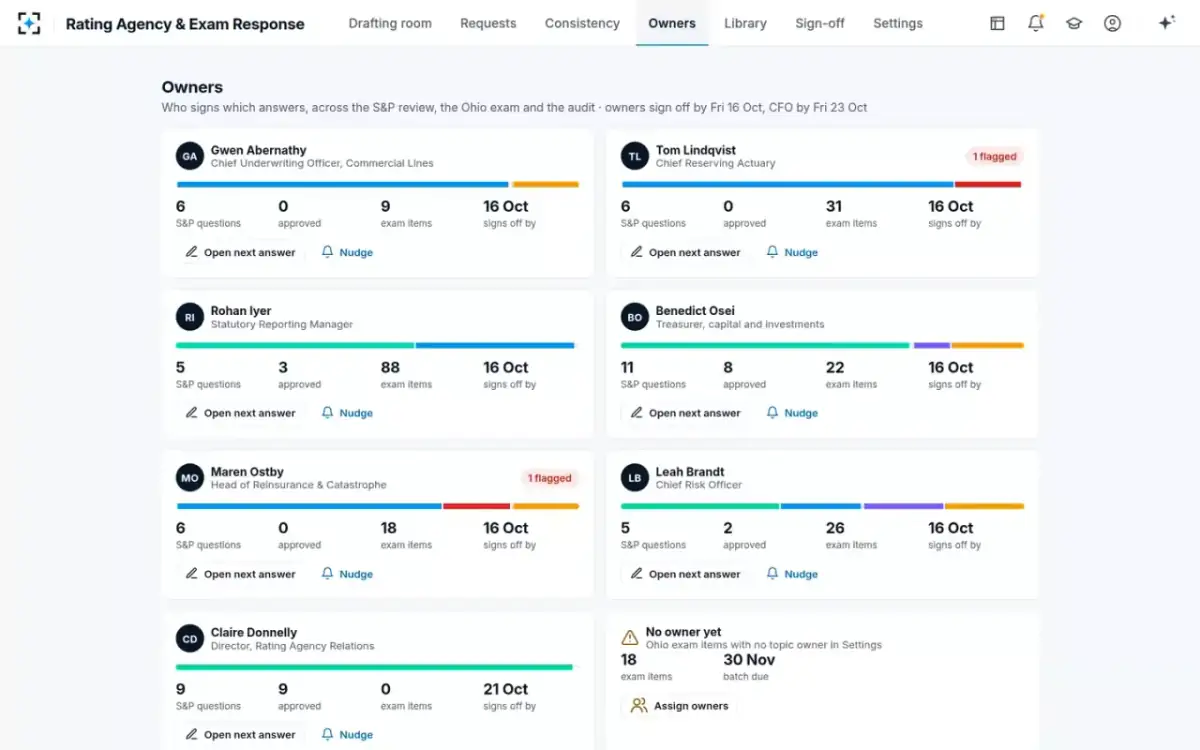Switch to the Drafting room tab
The height and width of the screenshot is (750, 1200).
coord(390,23)
